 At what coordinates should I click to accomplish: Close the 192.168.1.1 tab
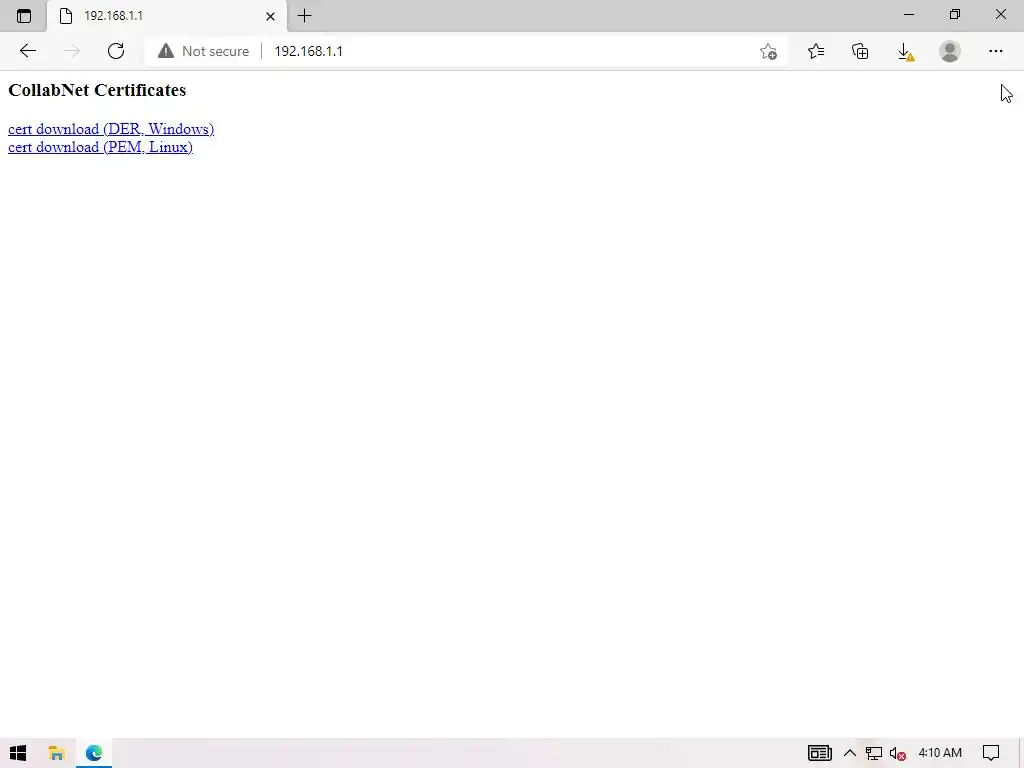pyautogui.click(x=270, y=16)
